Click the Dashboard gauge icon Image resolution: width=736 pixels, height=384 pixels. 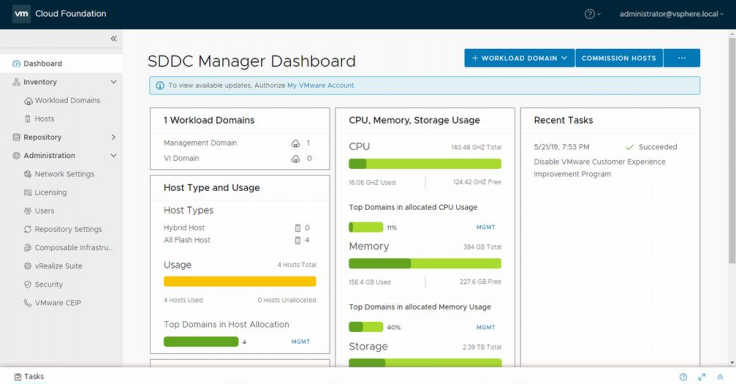[x=16, y=63]
